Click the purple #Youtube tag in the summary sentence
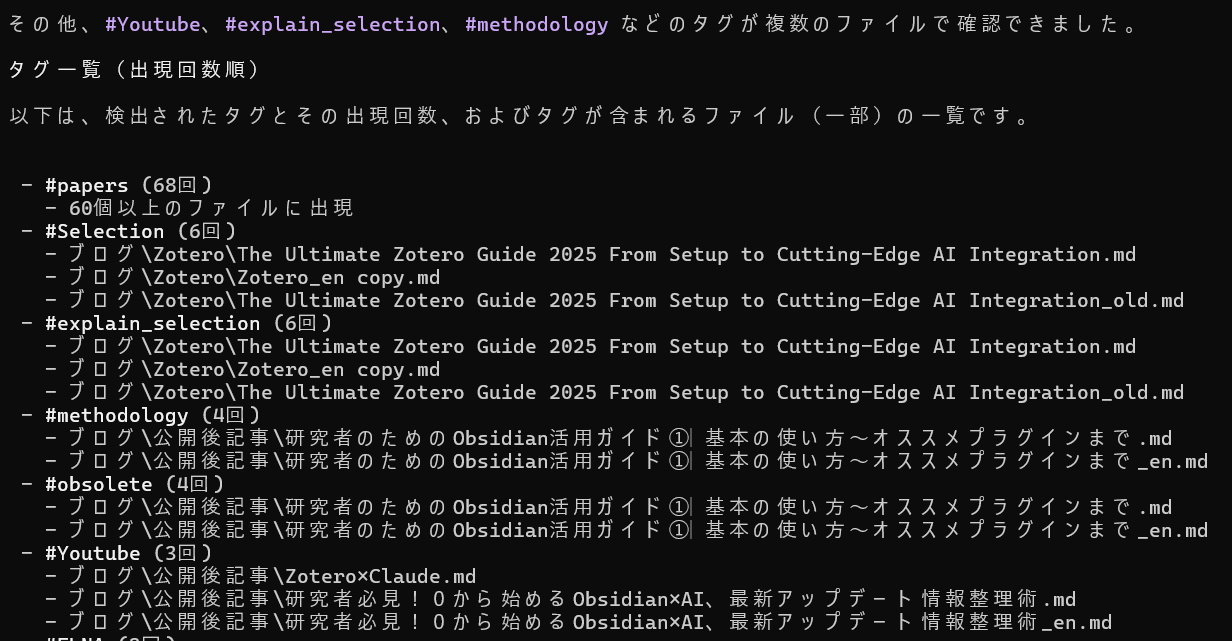The width and height of the screenshot is (1232, 641). click(152, 24)
